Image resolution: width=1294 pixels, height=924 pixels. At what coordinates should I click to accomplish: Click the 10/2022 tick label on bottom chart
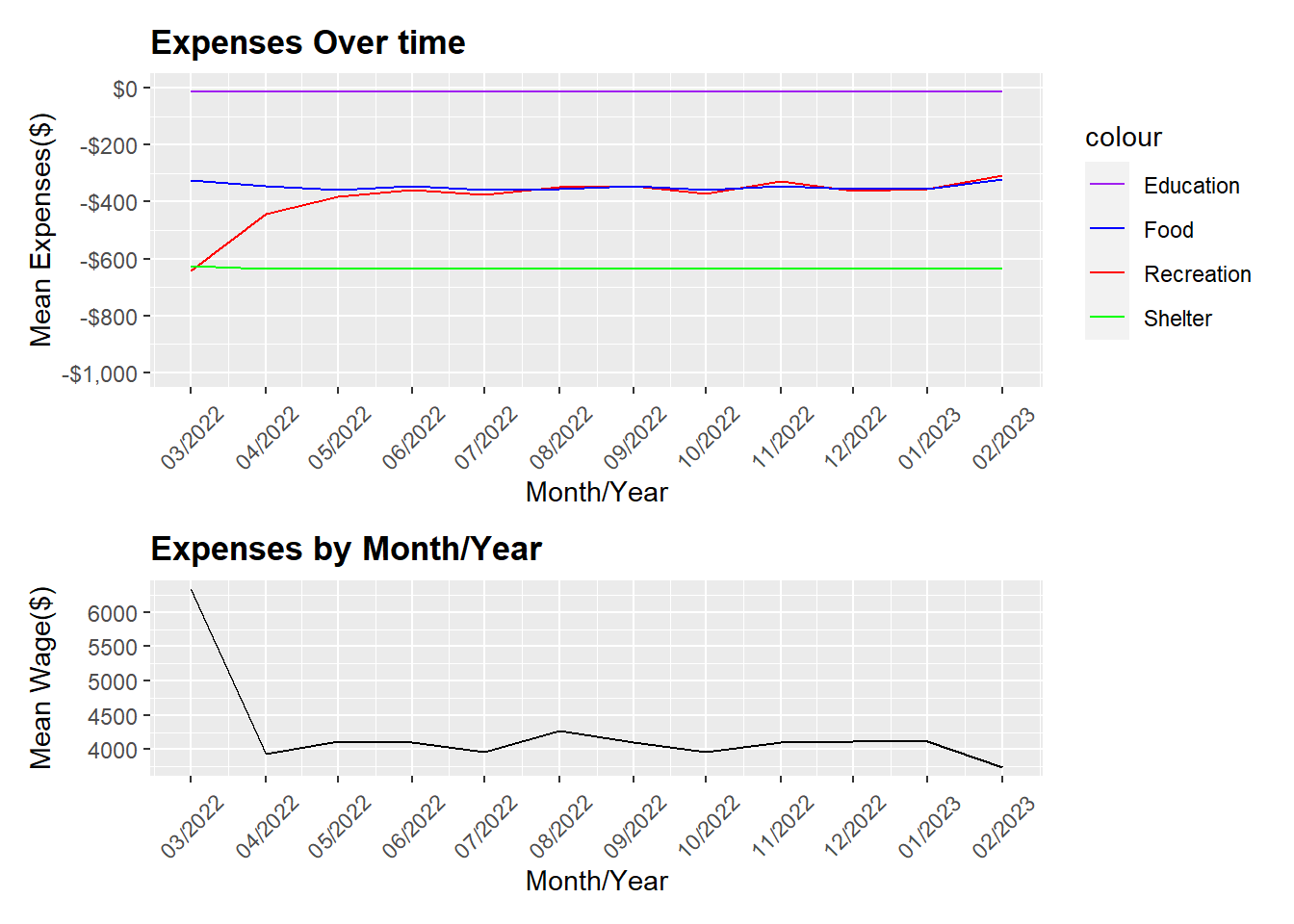710,826
